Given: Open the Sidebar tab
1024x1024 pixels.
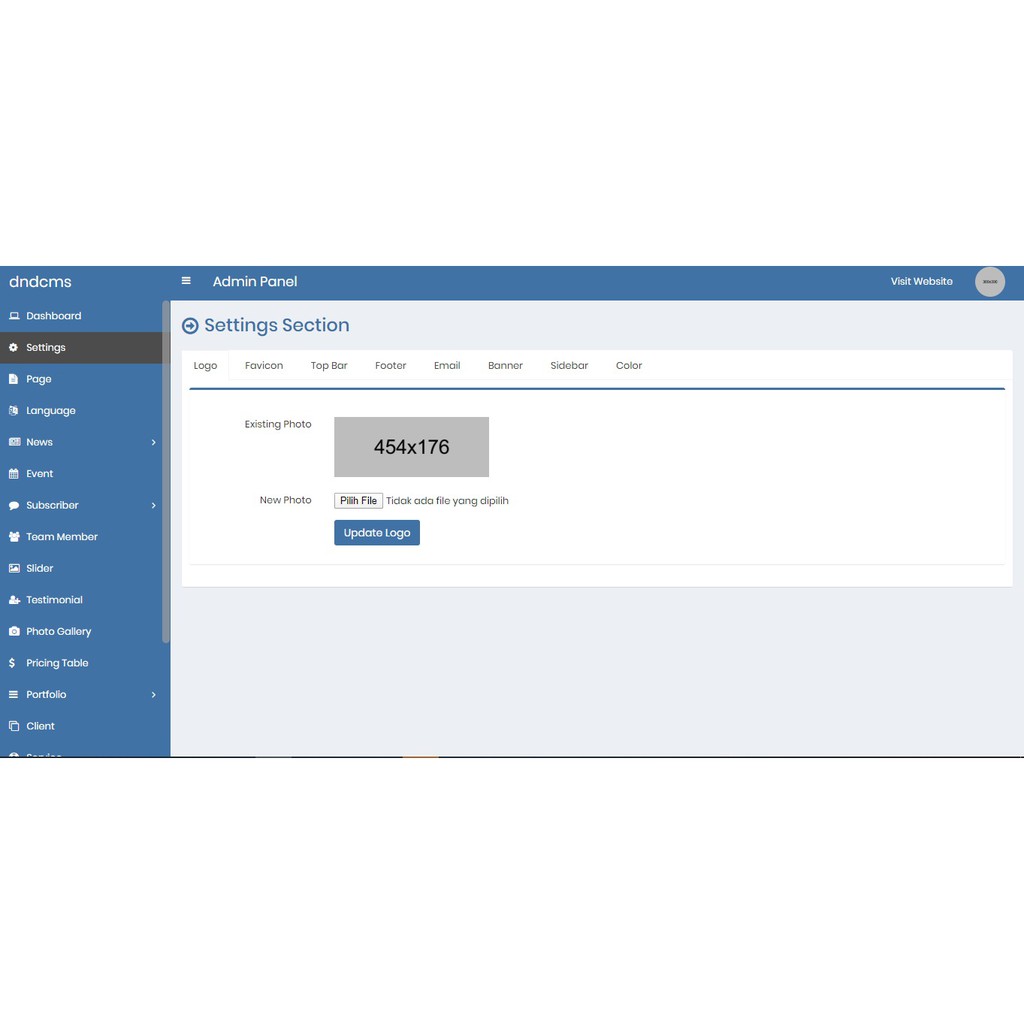Looking at the screenshot, I should pyautogui.click(x=569, y=366).
